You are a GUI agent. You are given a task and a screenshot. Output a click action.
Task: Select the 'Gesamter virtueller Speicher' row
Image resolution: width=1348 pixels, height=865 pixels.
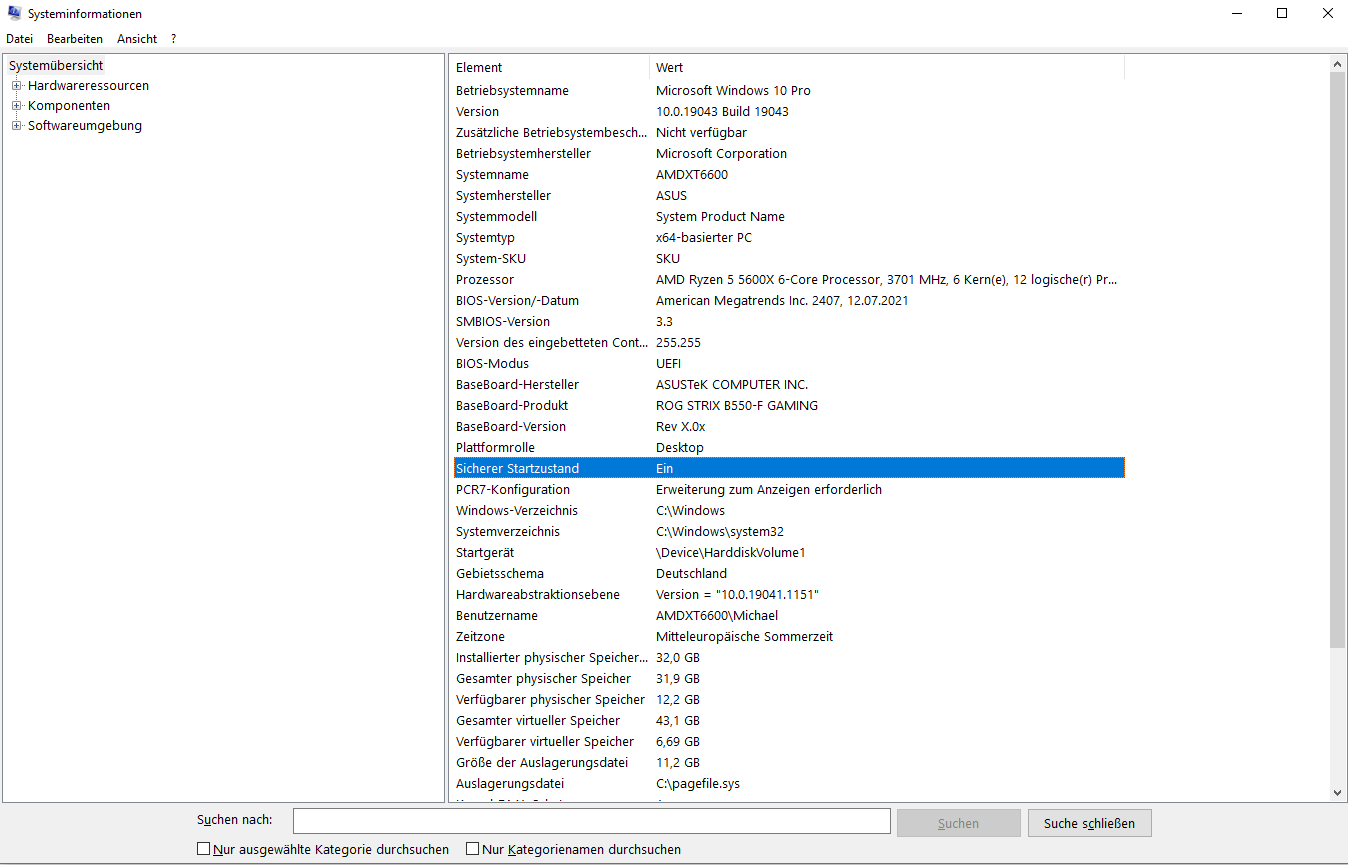789,720
